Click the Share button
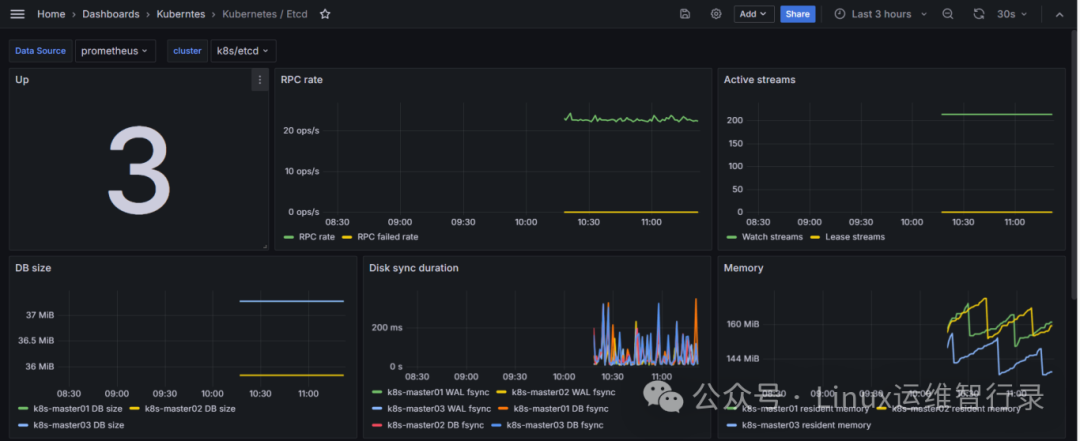This screenshot has width=1080, height=441. click(798, 14)
